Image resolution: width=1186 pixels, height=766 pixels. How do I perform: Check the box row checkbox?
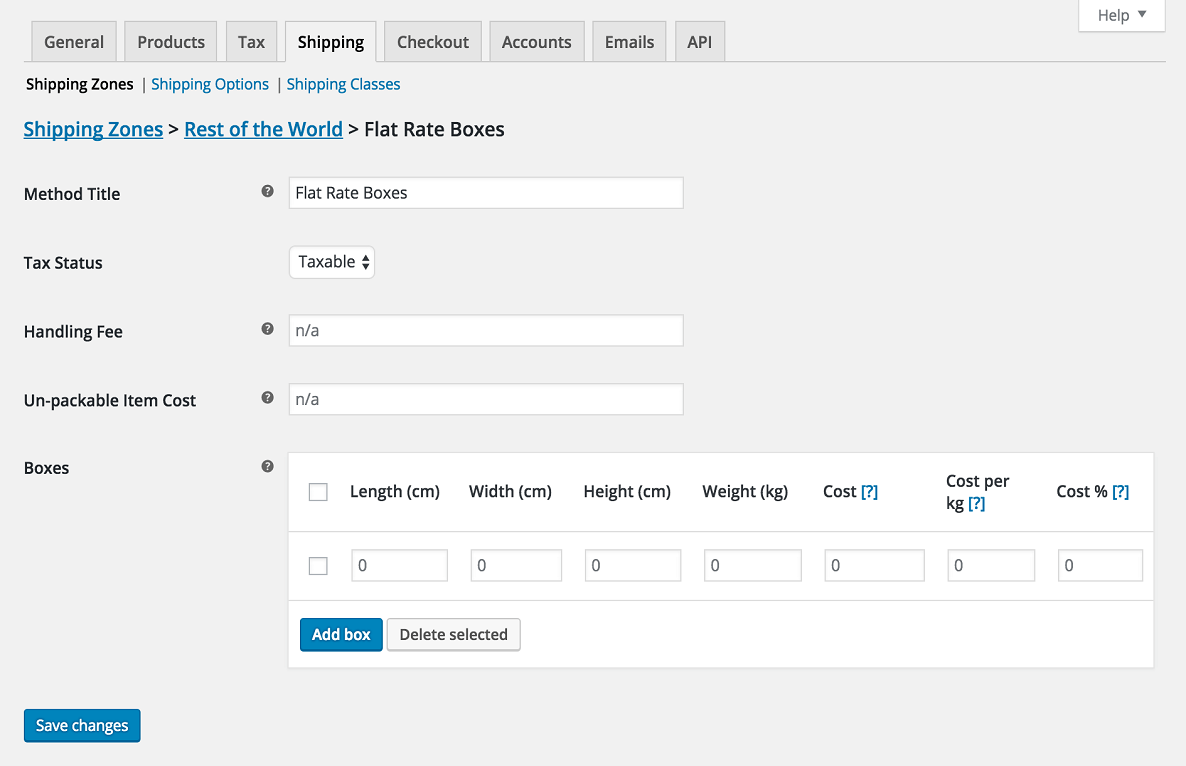click(x=318, y=565)
